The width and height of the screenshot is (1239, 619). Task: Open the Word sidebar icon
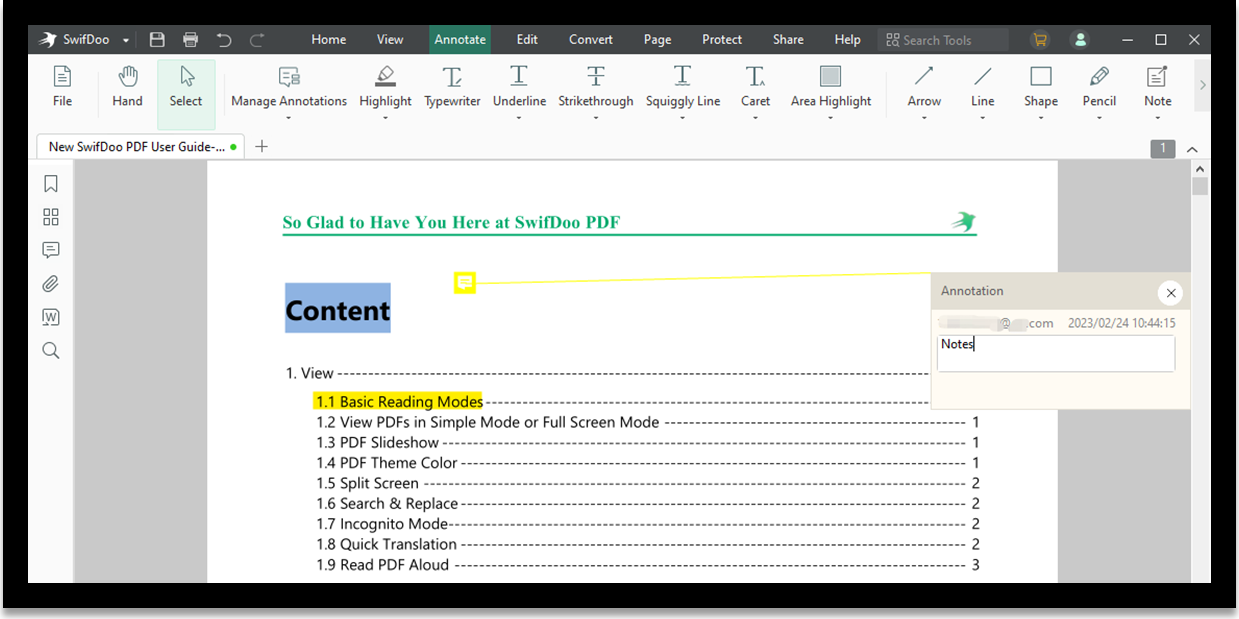[x=51, y=317]
